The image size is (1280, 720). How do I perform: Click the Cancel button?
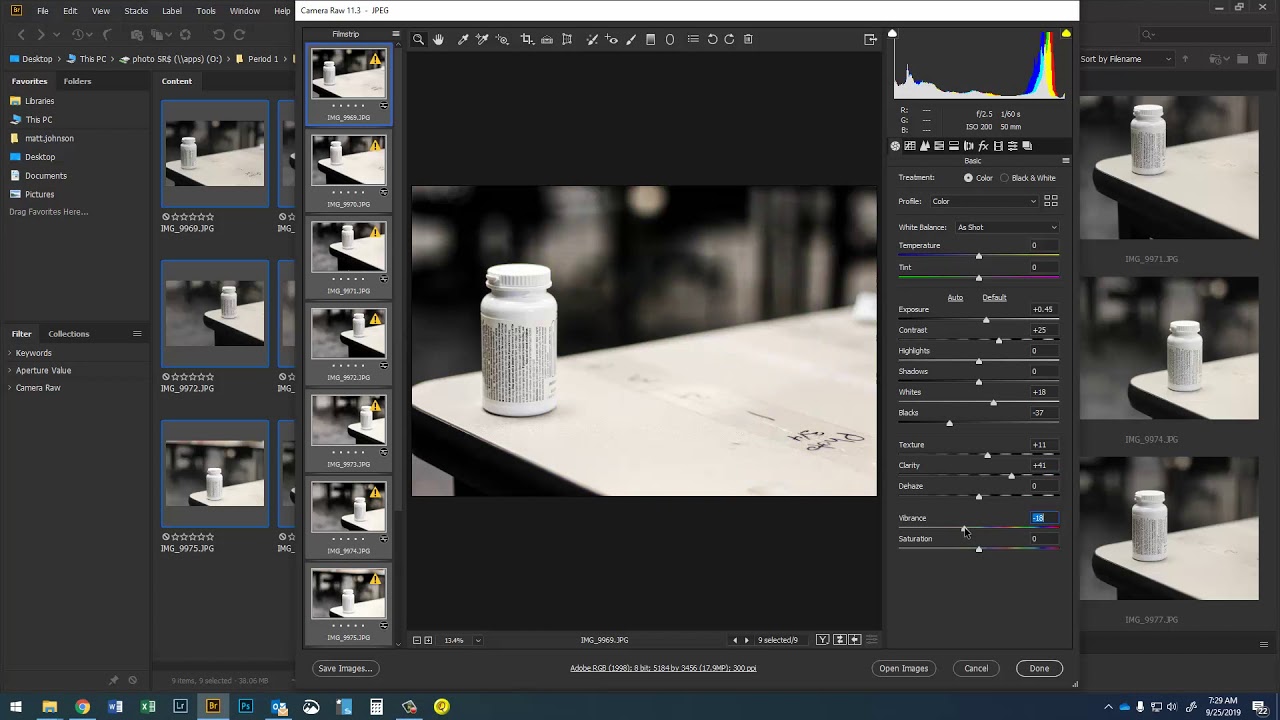[x=976, y=668]
